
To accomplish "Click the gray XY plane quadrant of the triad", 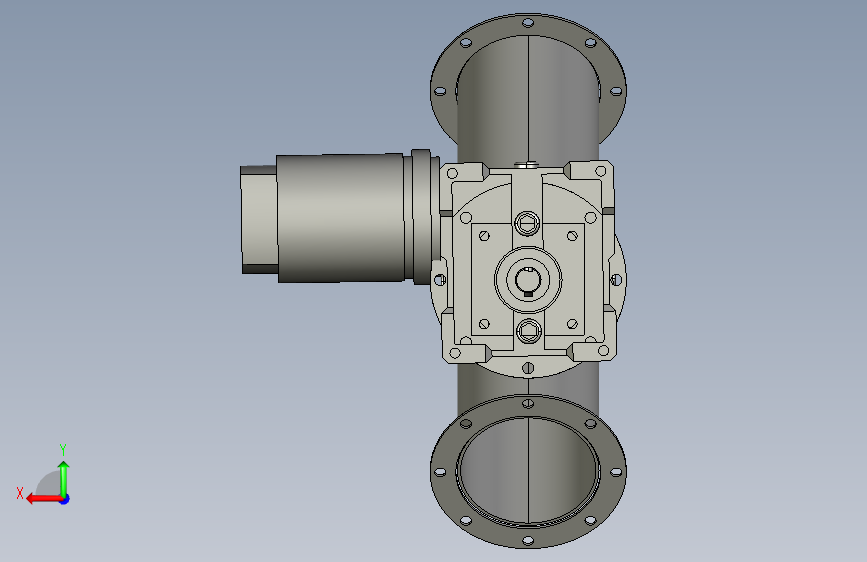I will click(x=50, y=484).
